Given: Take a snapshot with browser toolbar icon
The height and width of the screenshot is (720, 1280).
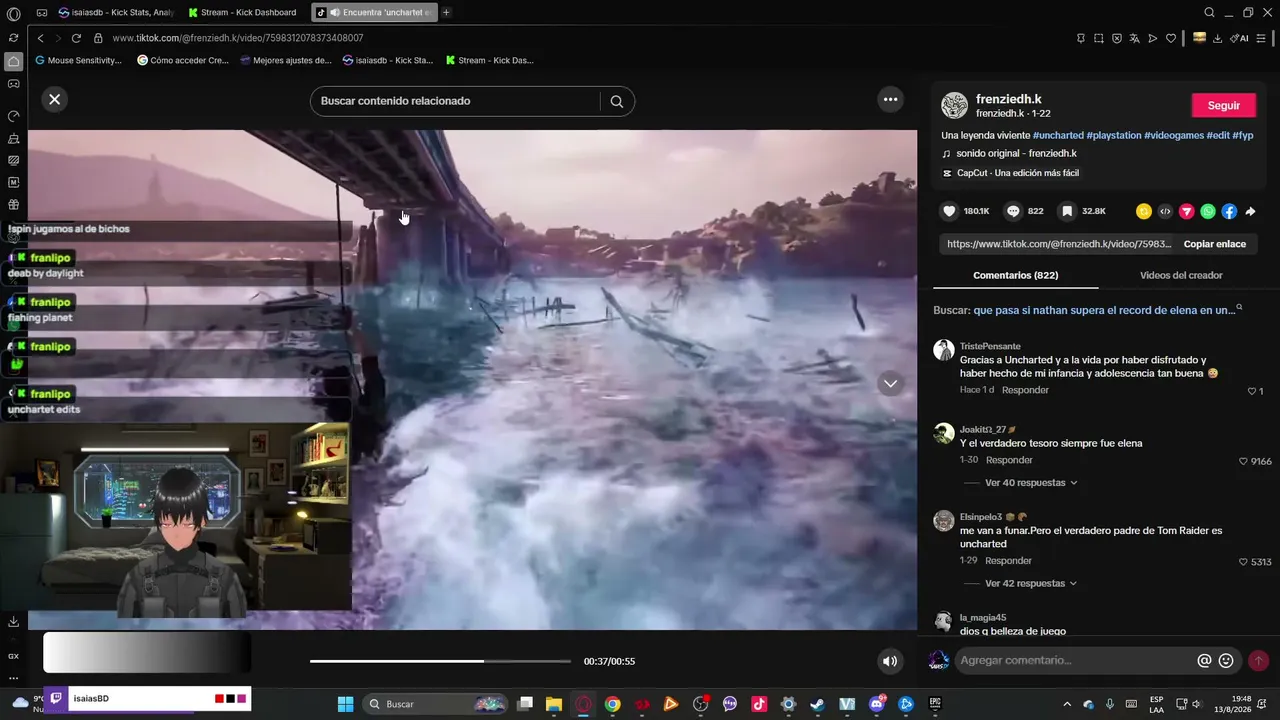Looking at the screenshot, I should [1099, 38].
